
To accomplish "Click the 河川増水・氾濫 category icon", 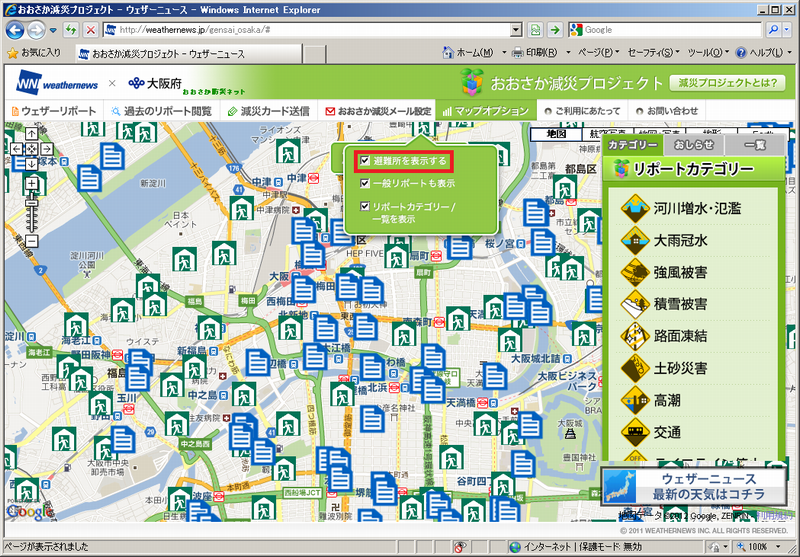I will click(x=635, y=208).
